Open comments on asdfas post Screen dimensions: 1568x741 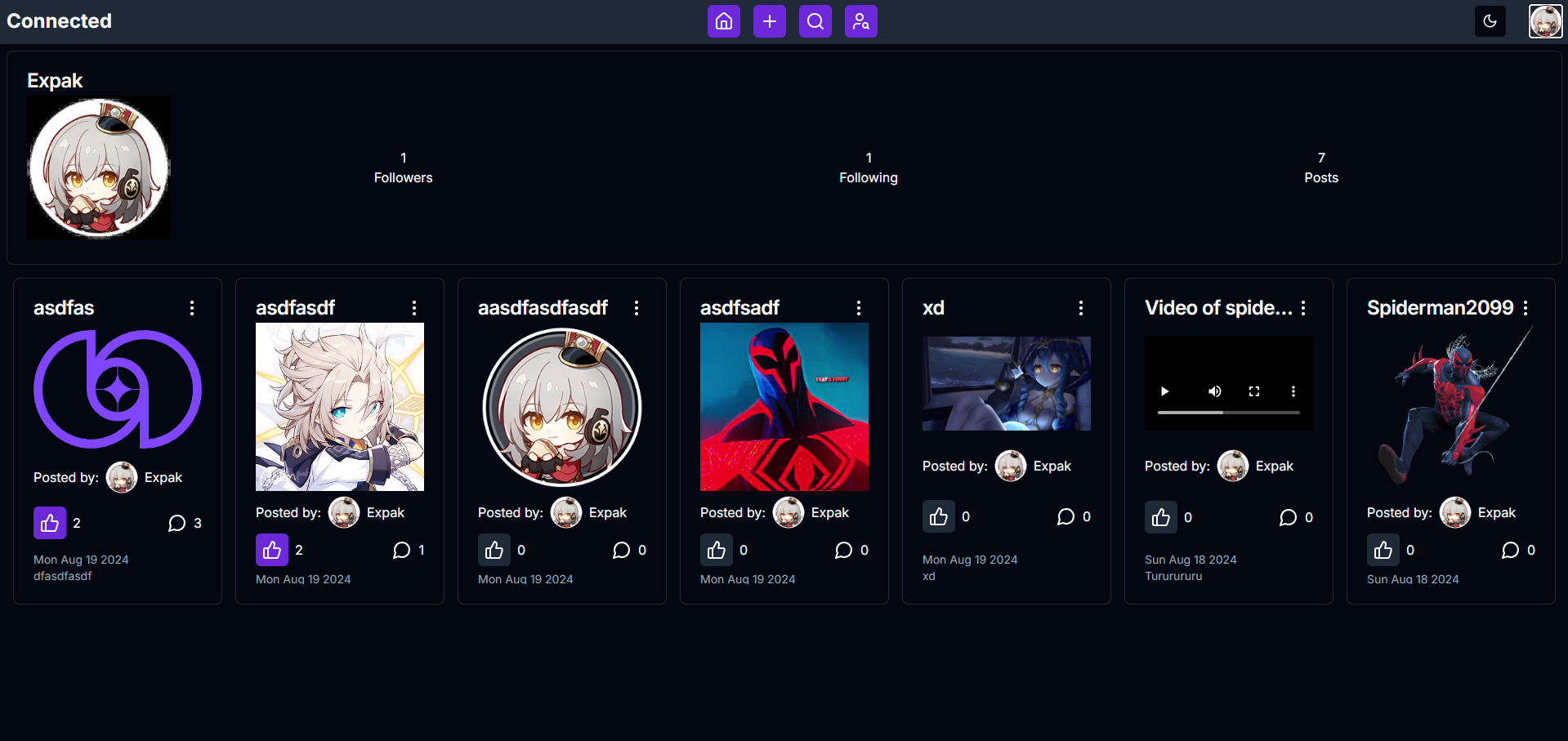point(176,523)
